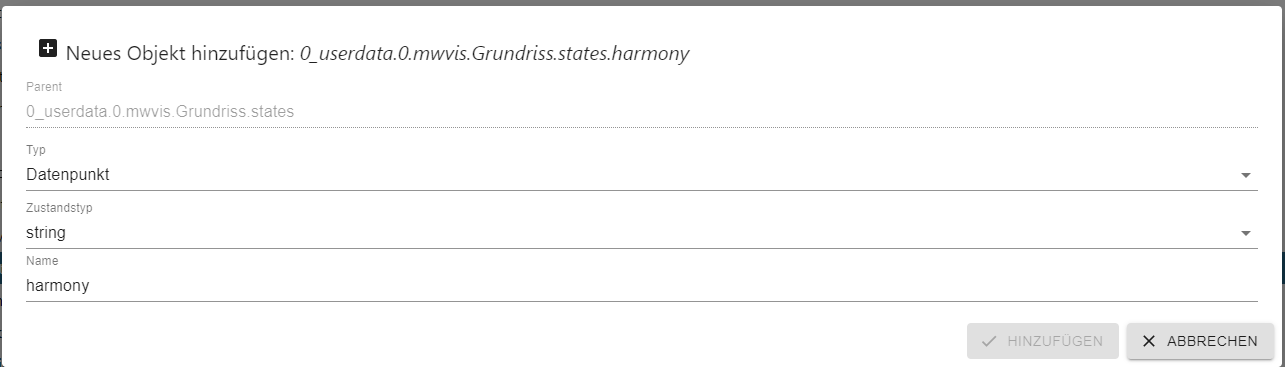Expand the Zustandstyp dropdown arrow

[x=1246, y=233]
